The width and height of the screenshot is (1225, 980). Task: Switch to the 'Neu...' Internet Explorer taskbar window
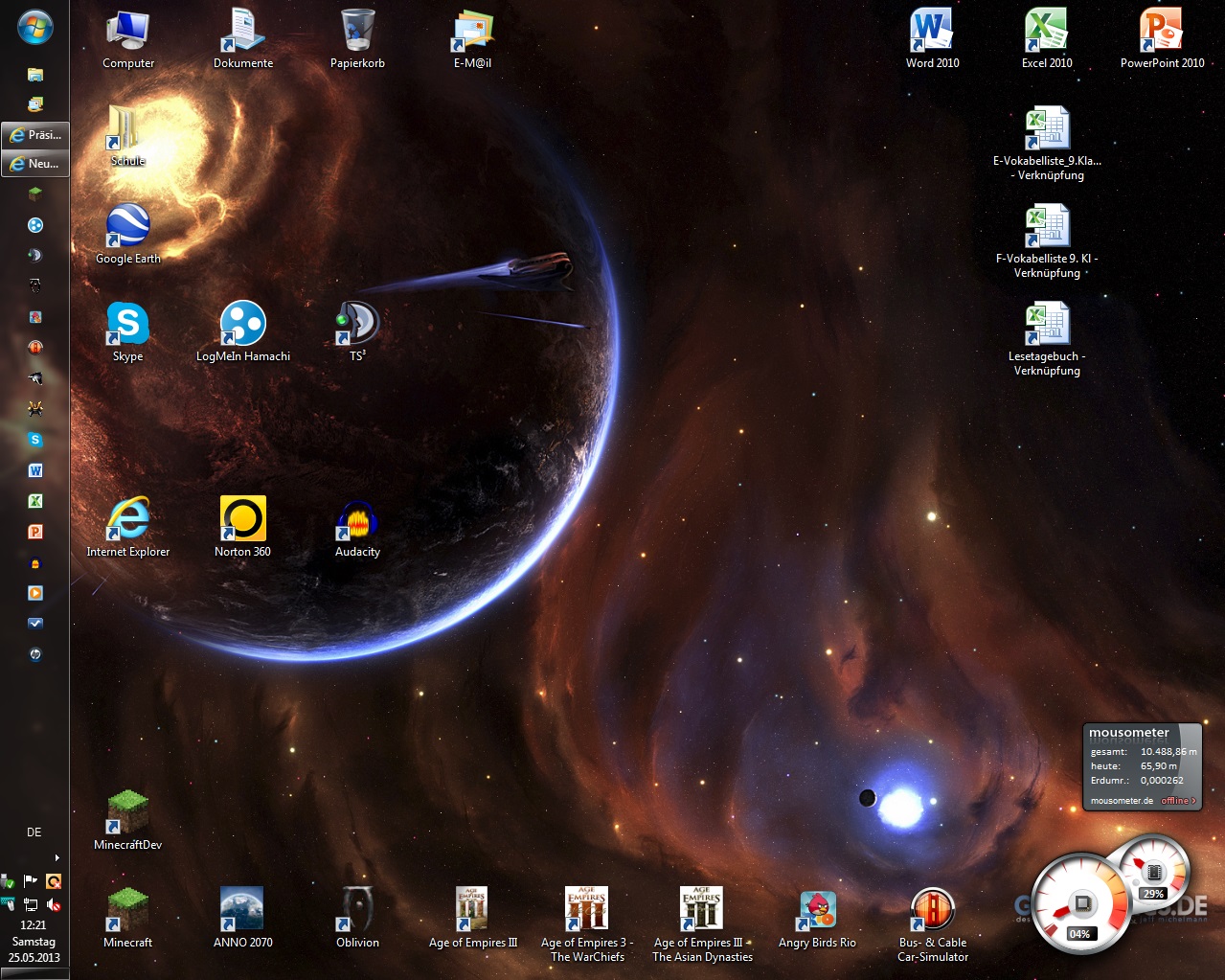pos(35,164)
